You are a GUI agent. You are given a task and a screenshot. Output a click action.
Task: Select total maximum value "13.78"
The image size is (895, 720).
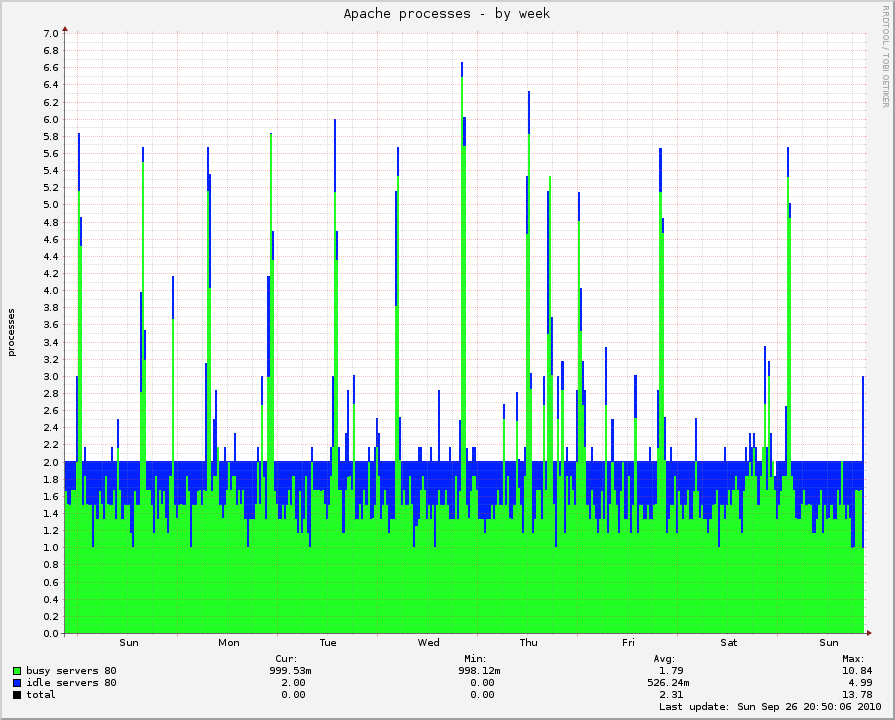tap(857, 695)
